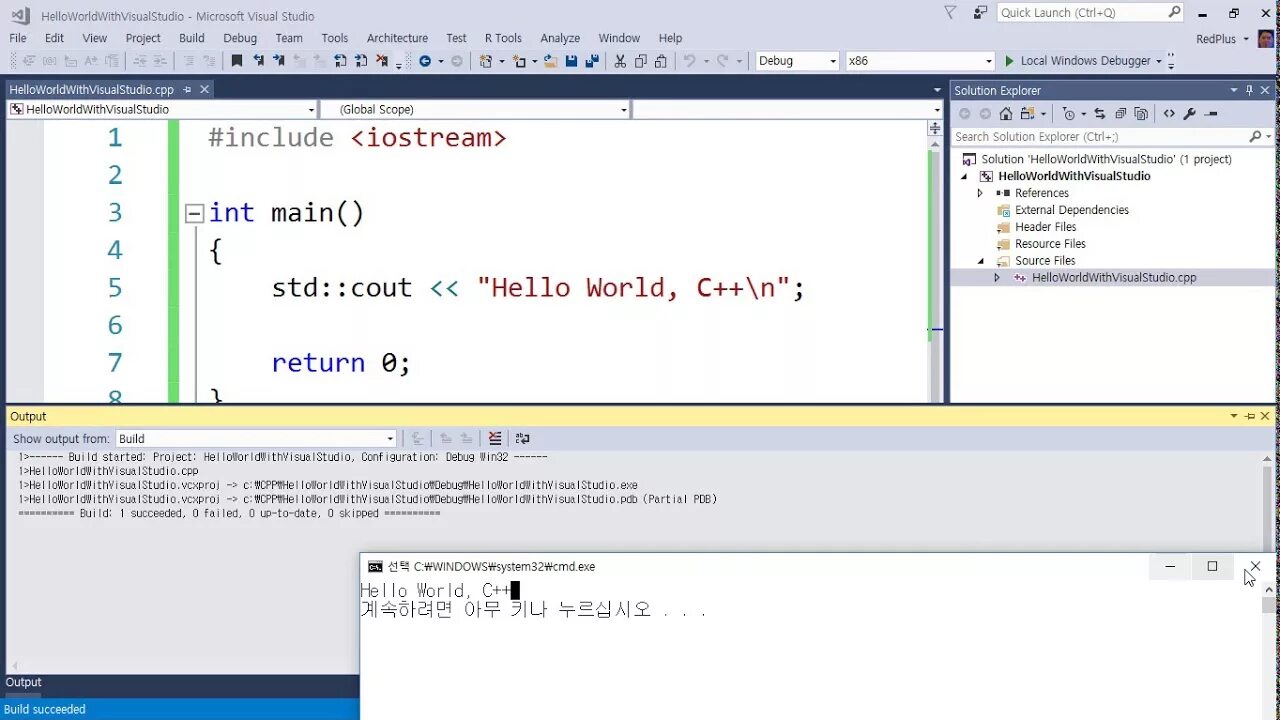
Task: Toggle a bookmark with the bookmark icon
Action: (x=236, y=61)
